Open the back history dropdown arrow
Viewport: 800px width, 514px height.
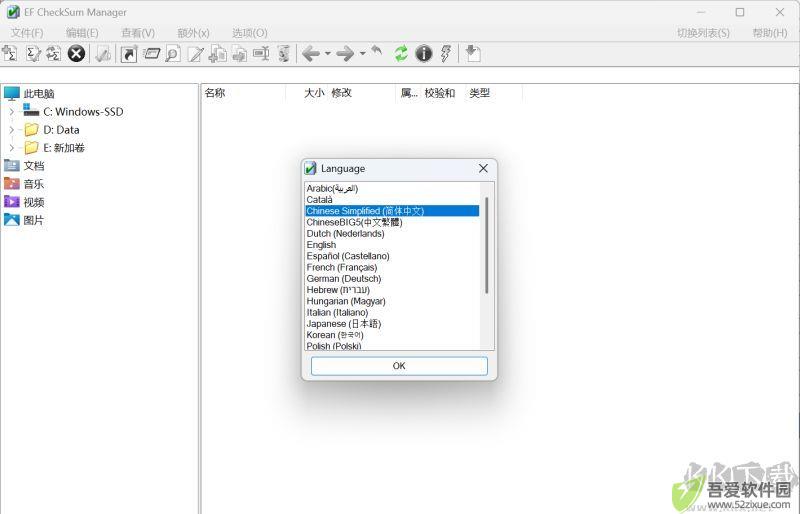pyautogui.click(x=328, y=53)
